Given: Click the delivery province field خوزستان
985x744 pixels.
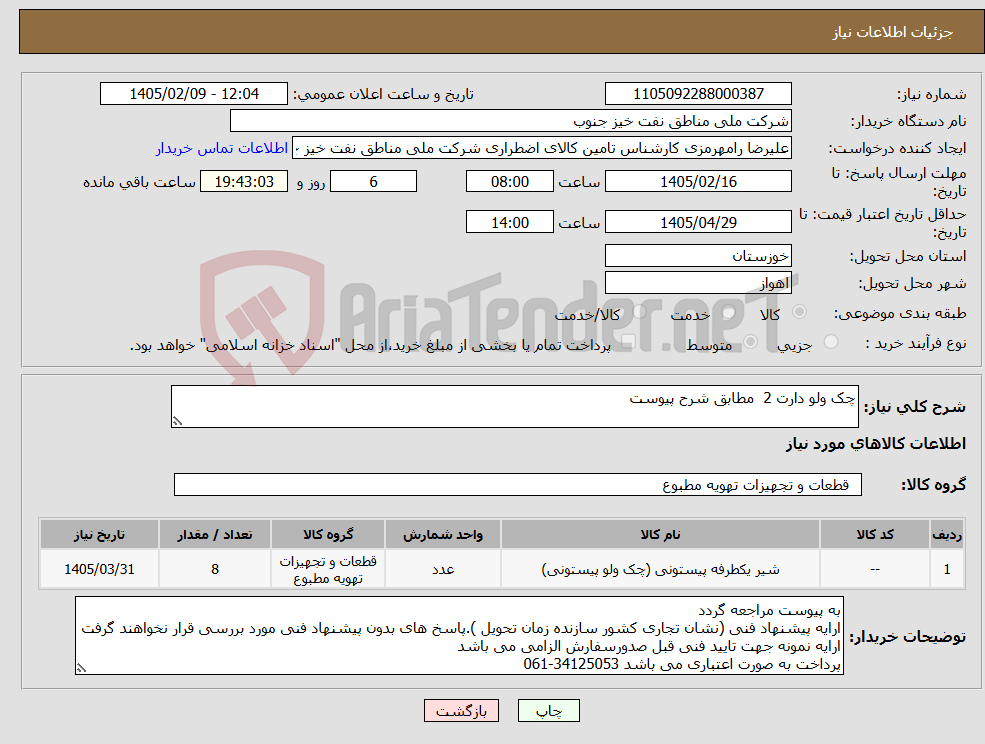Looking at the screenshot, I should click(x=698, y=256).
